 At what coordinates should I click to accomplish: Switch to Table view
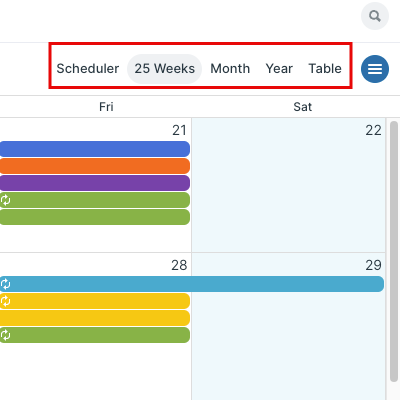pos(325,69)
